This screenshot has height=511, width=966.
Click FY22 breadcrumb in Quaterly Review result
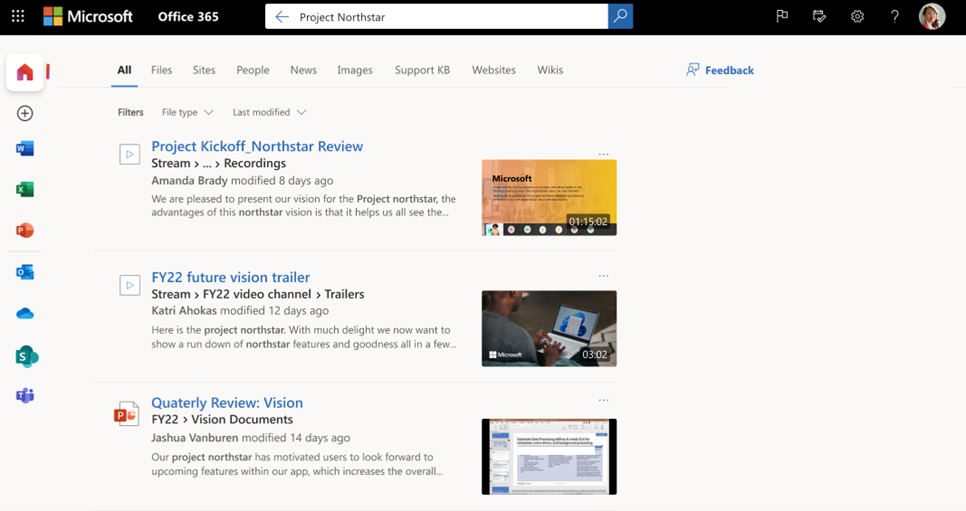164,419
